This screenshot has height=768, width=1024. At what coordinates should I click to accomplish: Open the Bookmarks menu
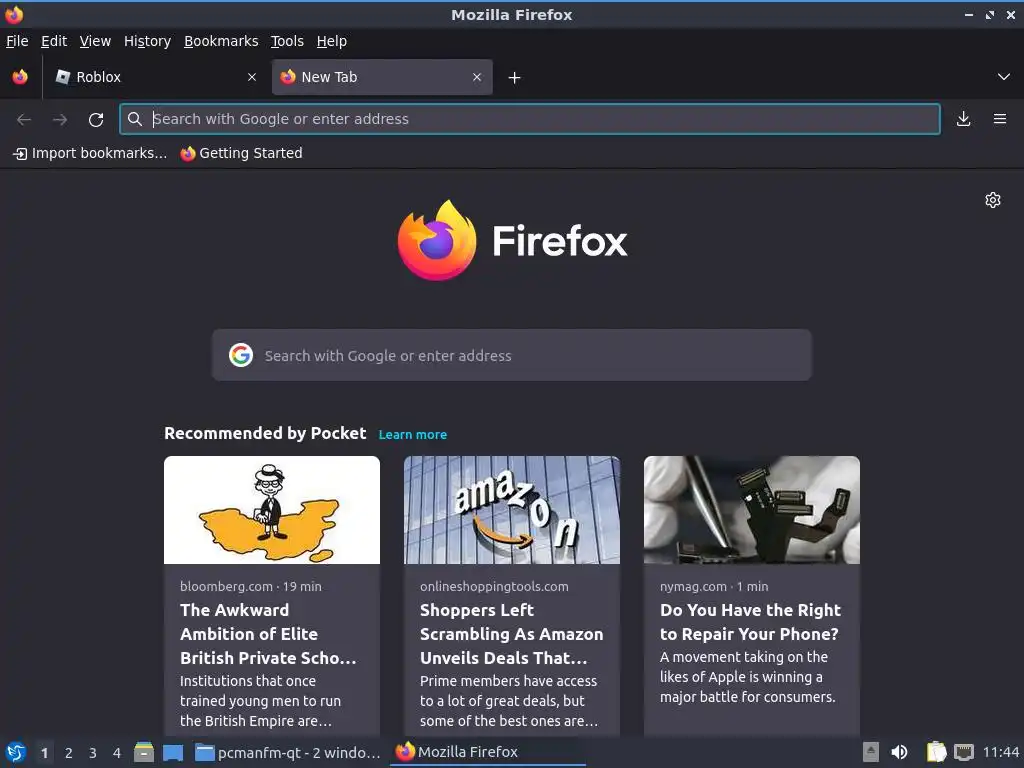(221, 41)
